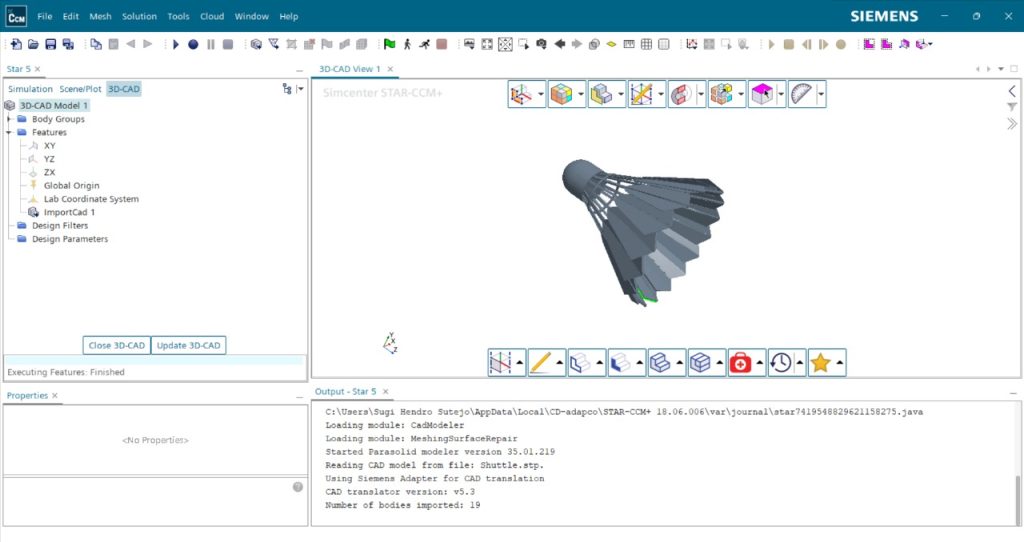Click the open folder load simulation icon
The height and width of the screenshot is (542, 1024).
pos(33,44)
